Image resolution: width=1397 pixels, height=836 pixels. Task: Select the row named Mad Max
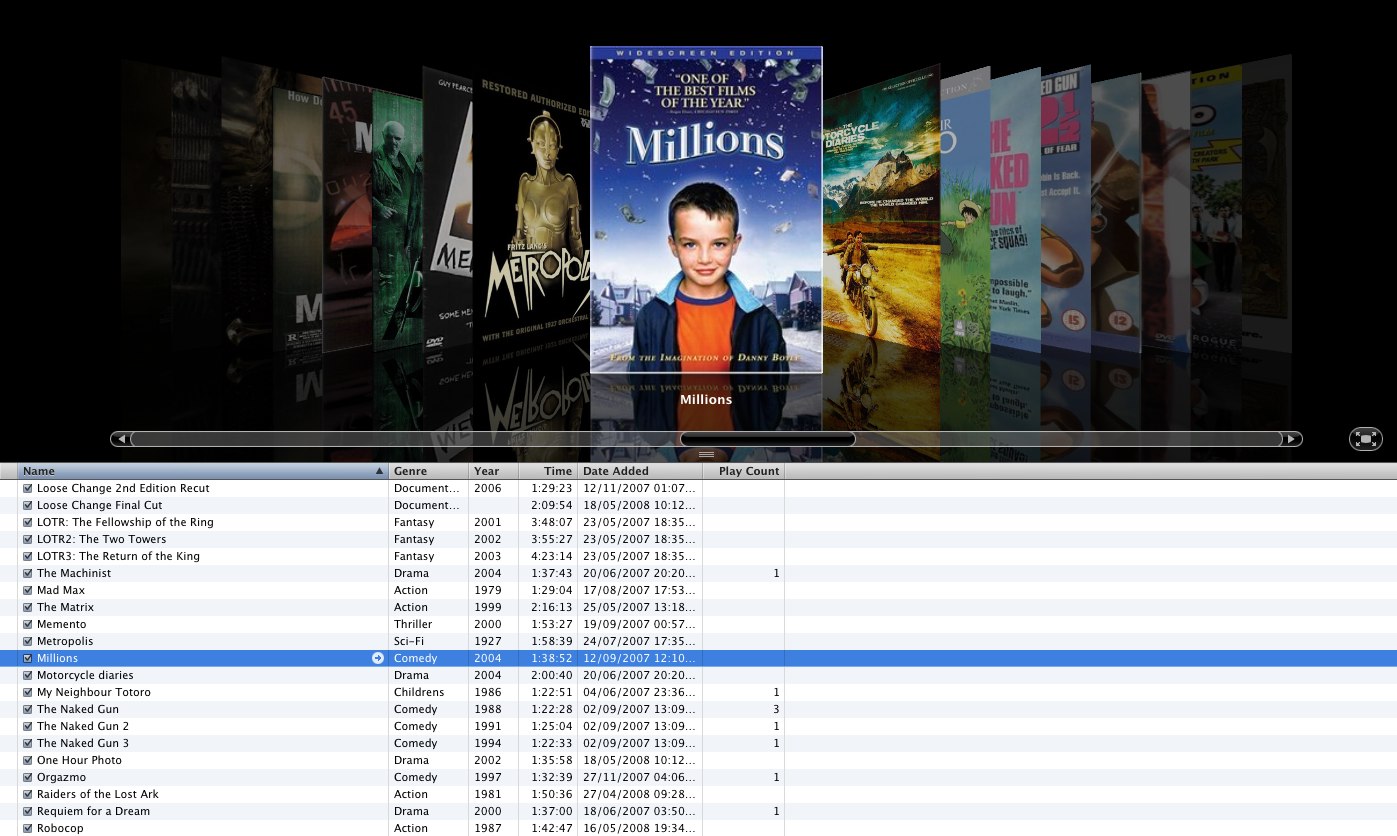698,590
